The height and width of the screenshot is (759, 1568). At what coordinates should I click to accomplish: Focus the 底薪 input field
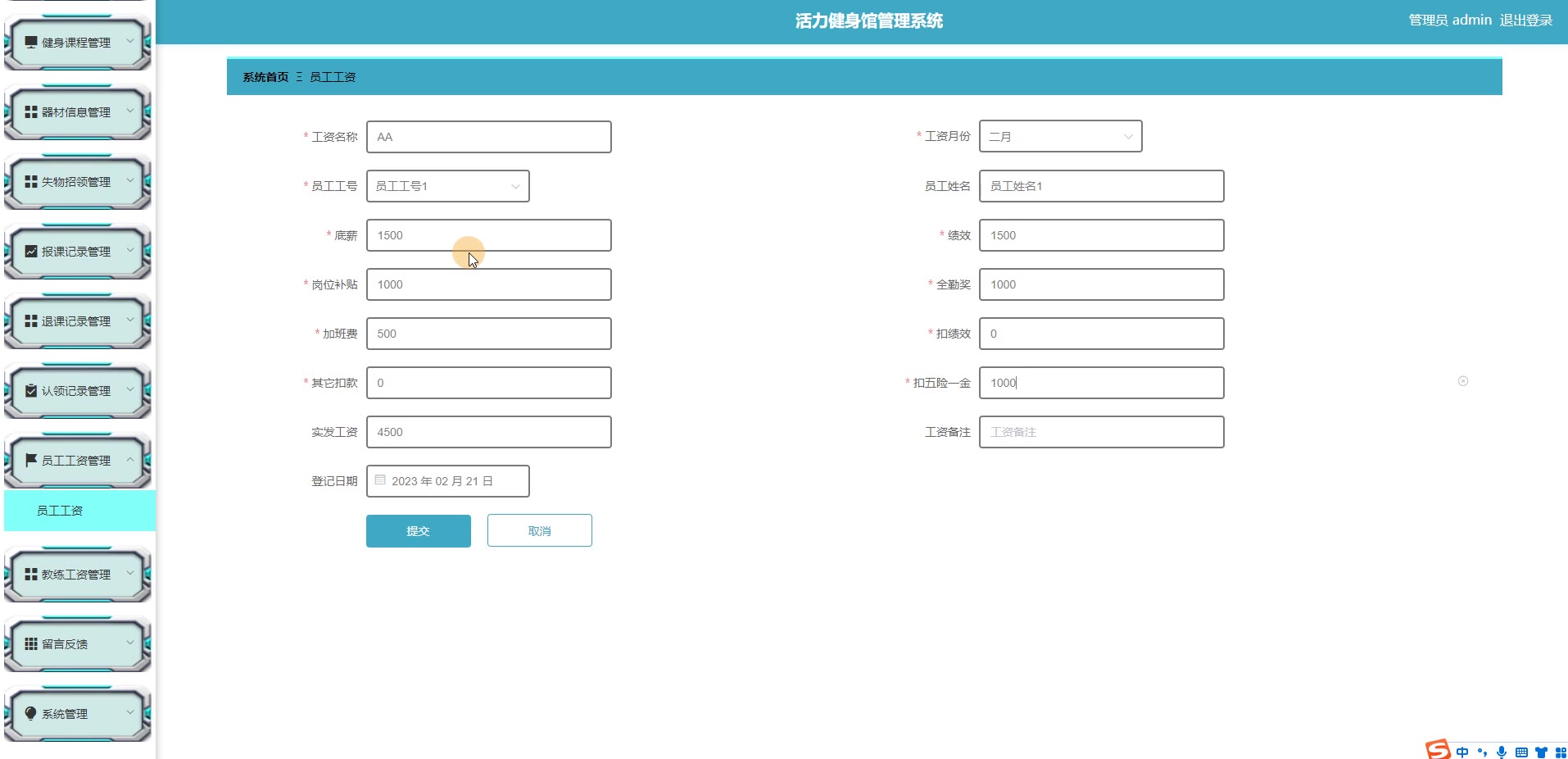(x=488, y=235)
